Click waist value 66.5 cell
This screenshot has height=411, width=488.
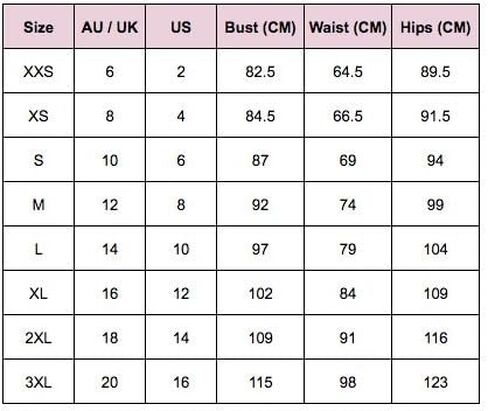pyautogui.click(x=348, y=116)
